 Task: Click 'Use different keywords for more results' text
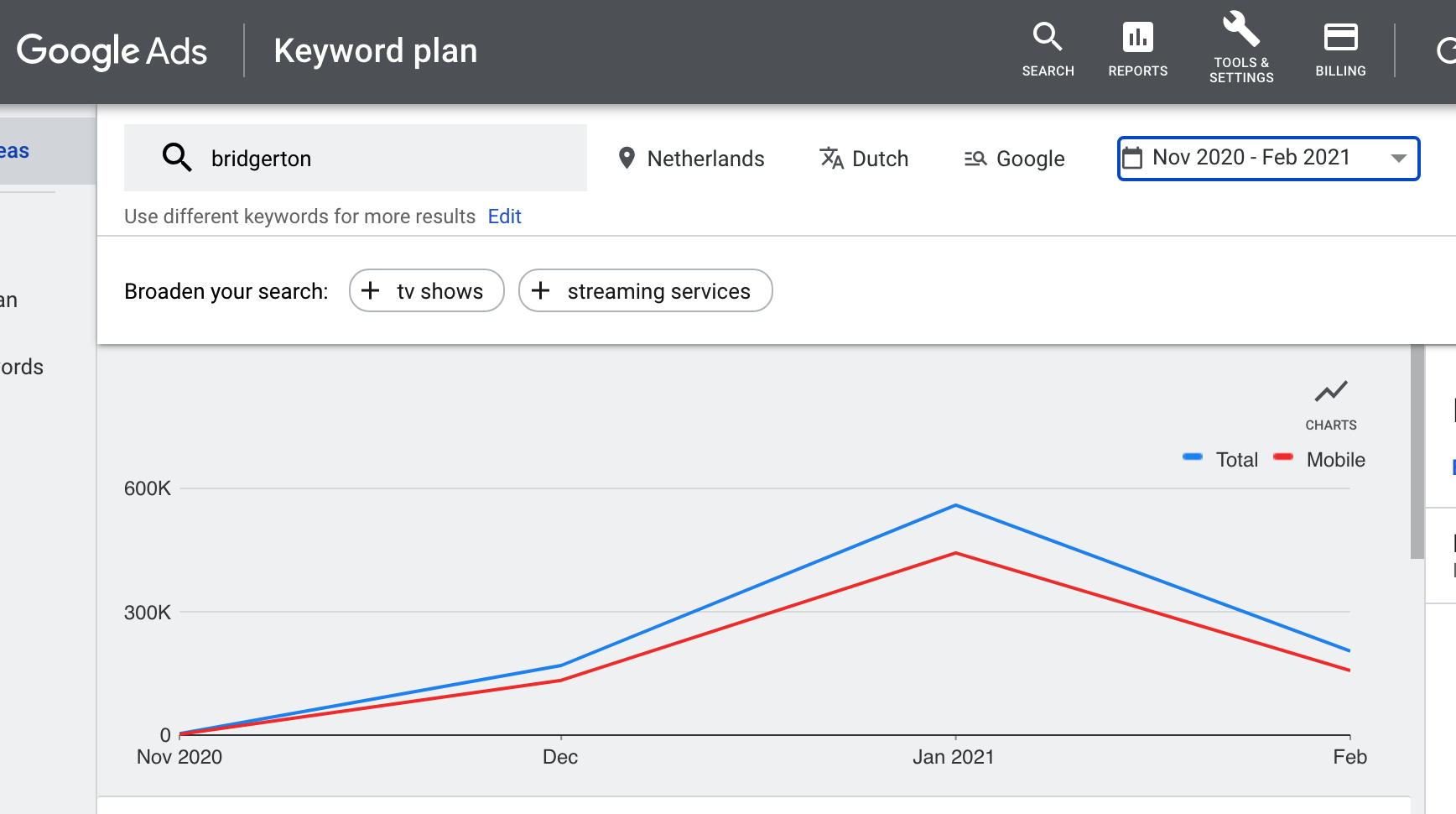299,217
